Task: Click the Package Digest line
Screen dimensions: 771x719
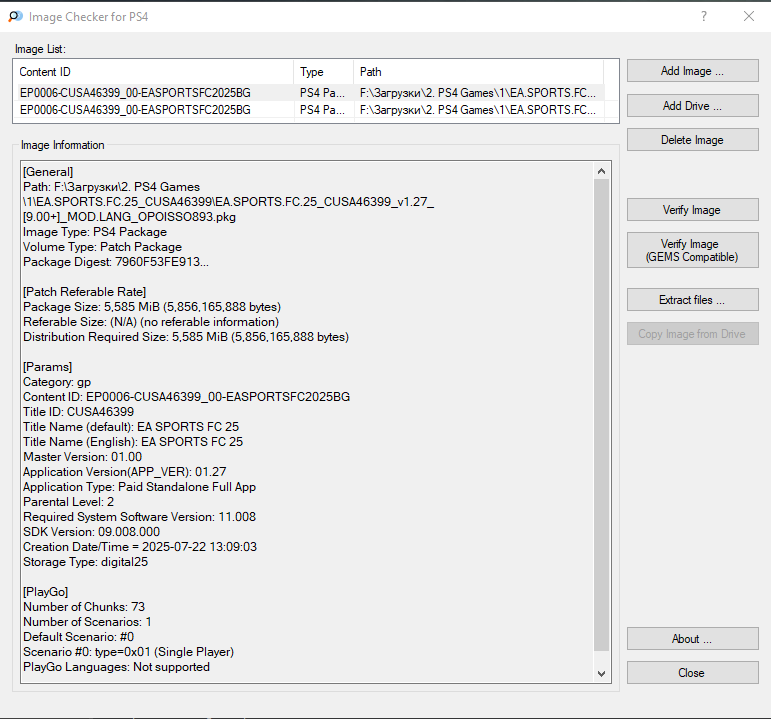Action: 116,262
